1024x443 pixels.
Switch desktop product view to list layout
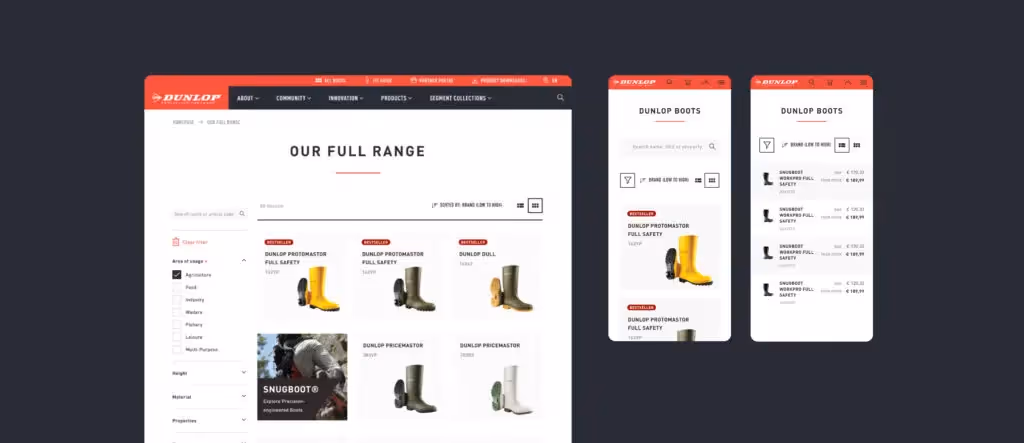click(x=520, y=205)
